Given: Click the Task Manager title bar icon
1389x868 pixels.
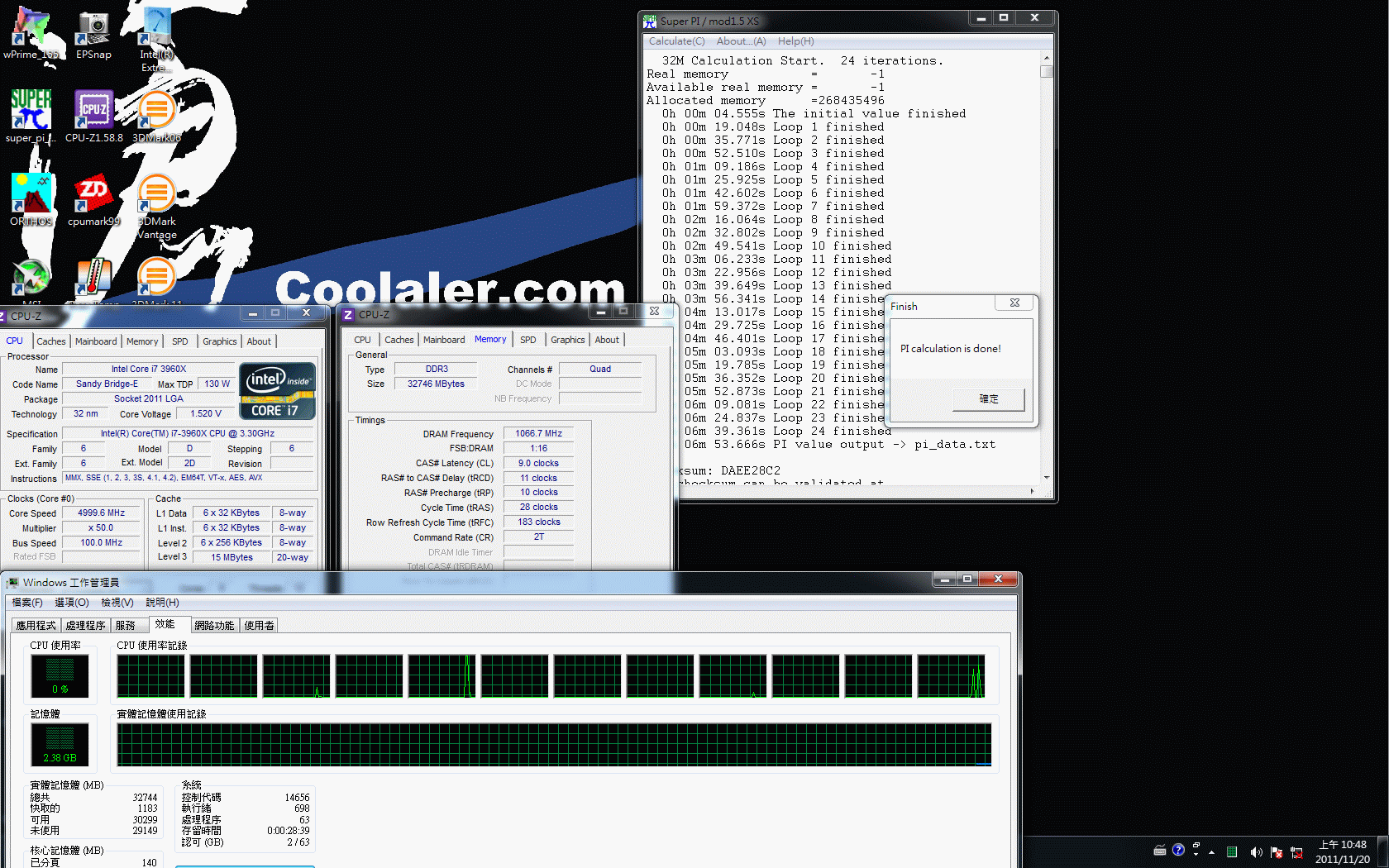Looking at the screenshot, I should pos(12,583).
